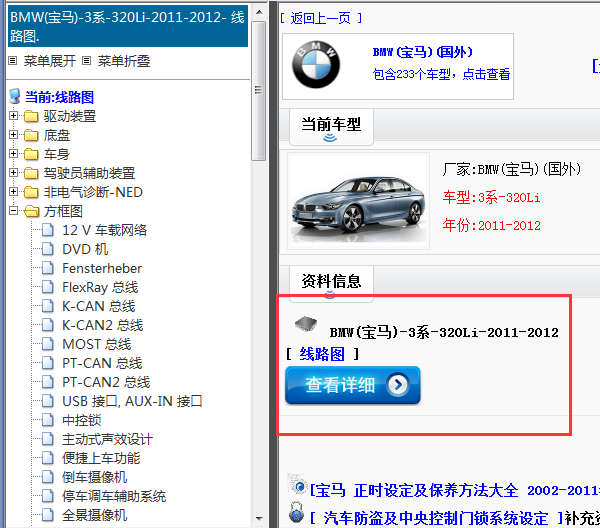Click the tree panel scrollbar thumb

tap(259, 91)
